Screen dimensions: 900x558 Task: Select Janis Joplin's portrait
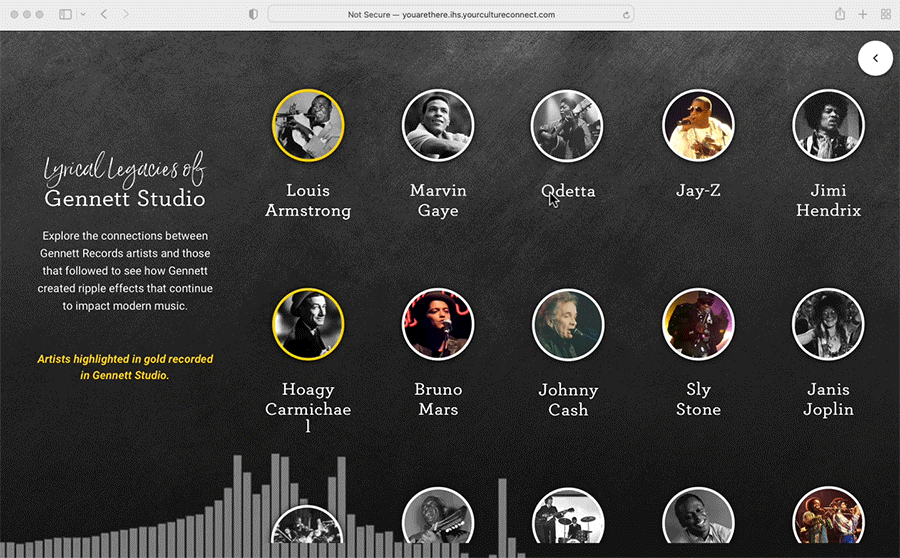(828, 324)
